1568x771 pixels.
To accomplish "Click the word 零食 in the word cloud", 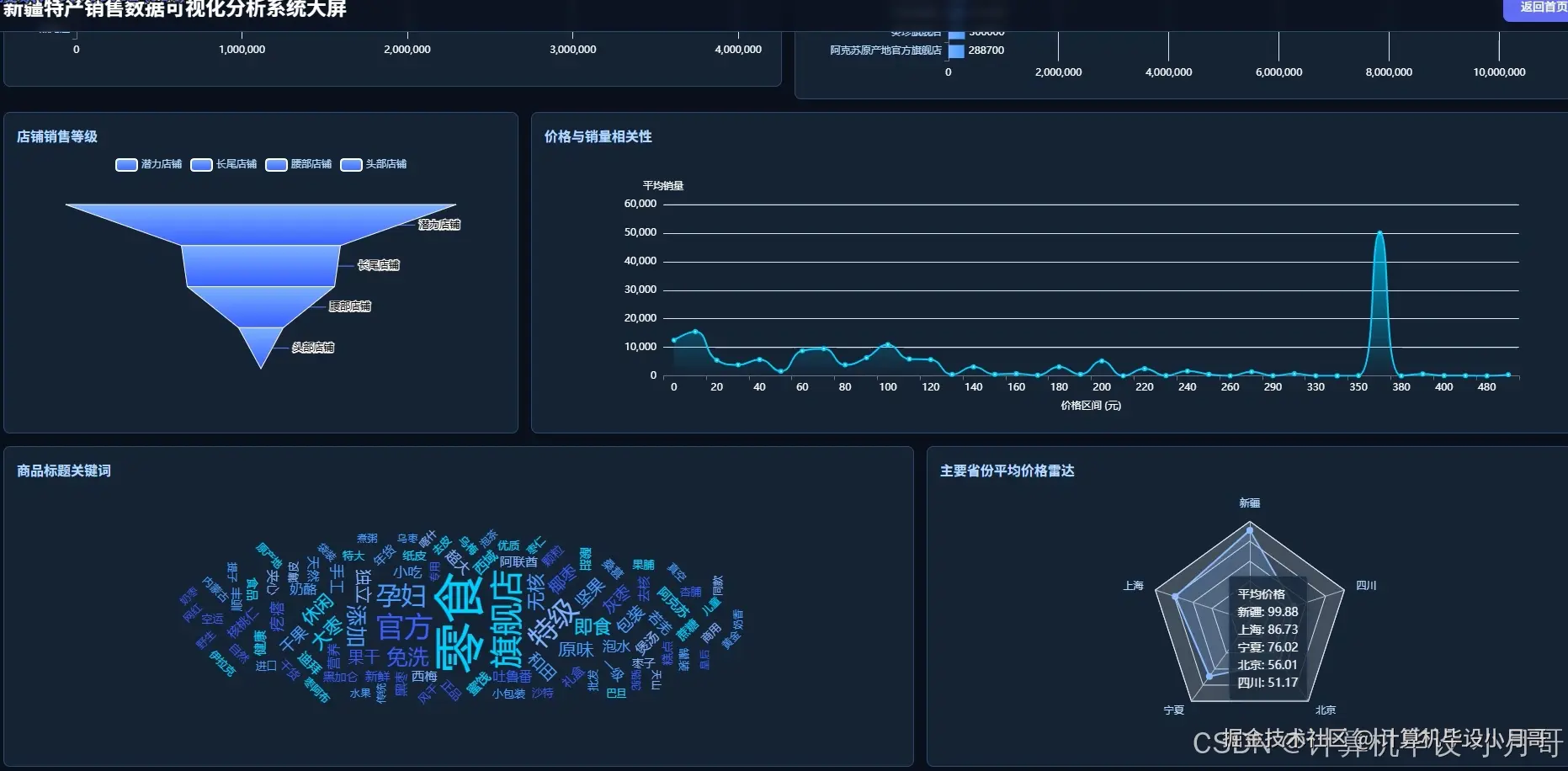I will pyautogui.click(x=460, y=623).
